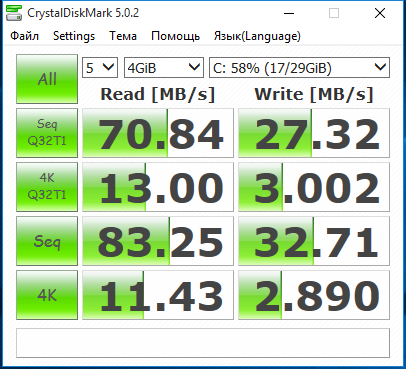Expand the test count dropdown showing 5
This screenshot has height=369, width=406.
coord(100,68)
